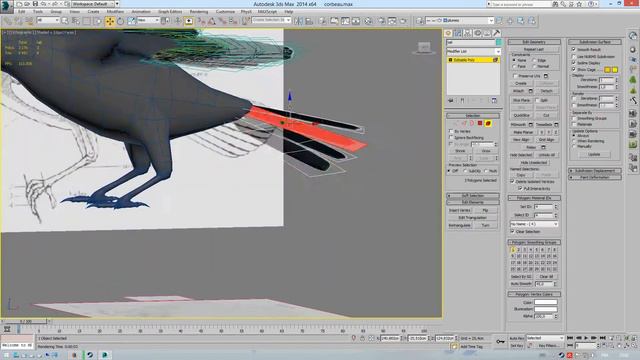Open the Named Selection Sets dropdown

271,20
